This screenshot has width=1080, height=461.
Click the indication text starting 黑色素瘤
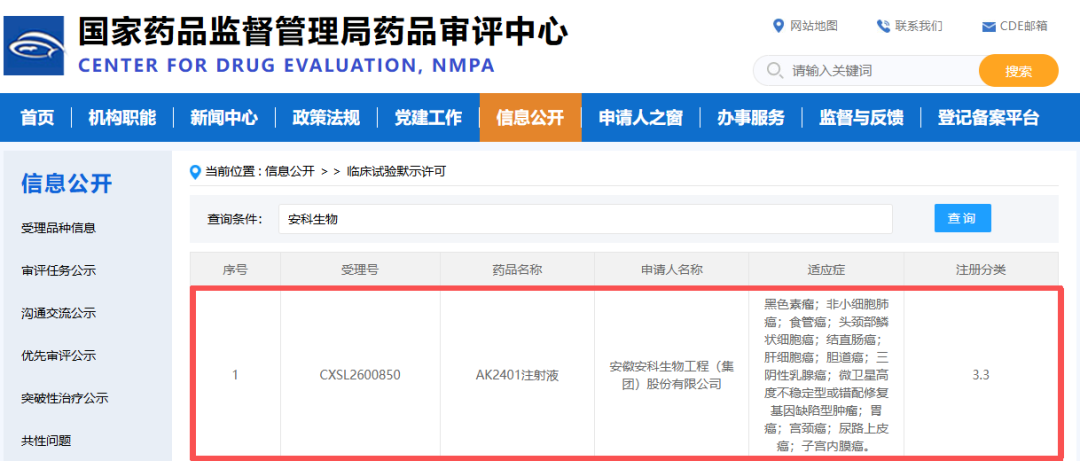tap(826, 375)
